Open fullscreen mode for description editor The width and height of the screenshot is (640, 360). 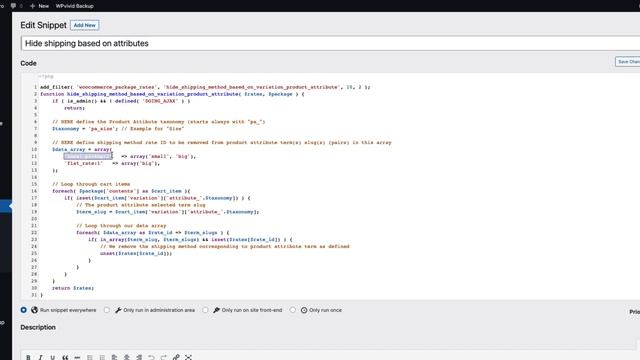pyautogui.click(x=188, y=357)
